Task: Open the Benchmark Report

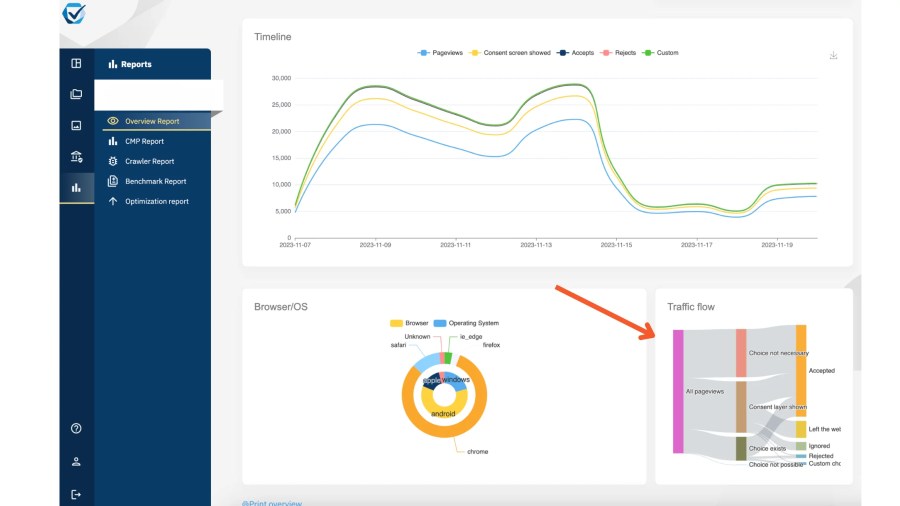Action: 157,181
